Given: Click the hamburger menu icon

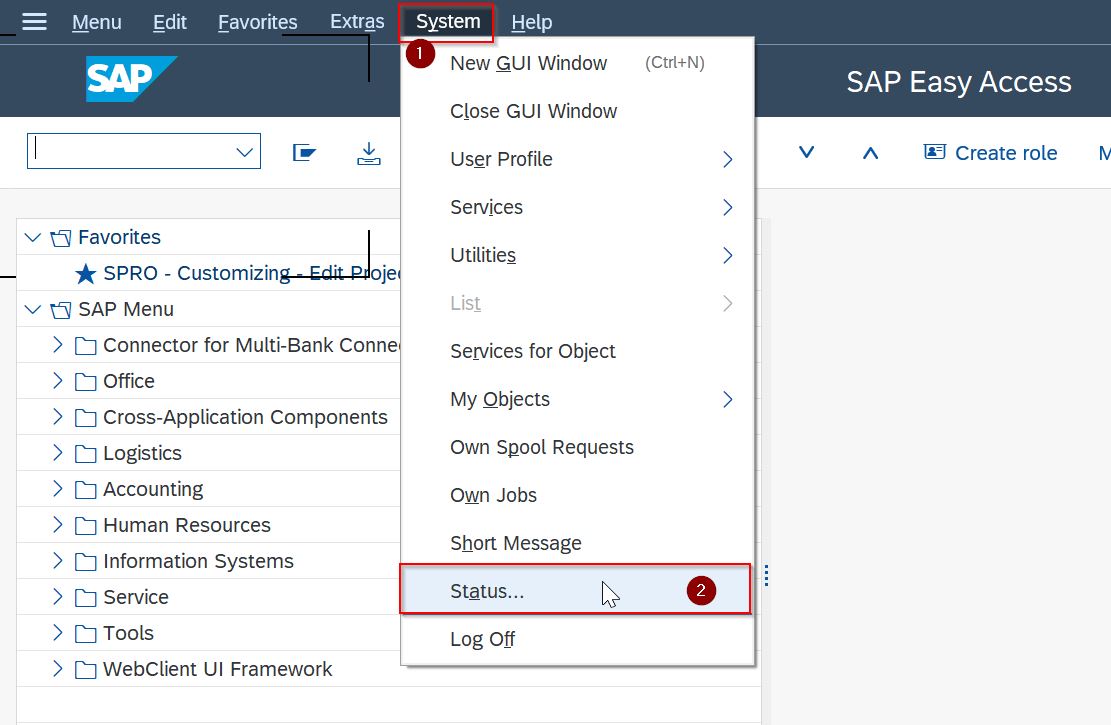Looking at the screenshot, I should [34, 21].
